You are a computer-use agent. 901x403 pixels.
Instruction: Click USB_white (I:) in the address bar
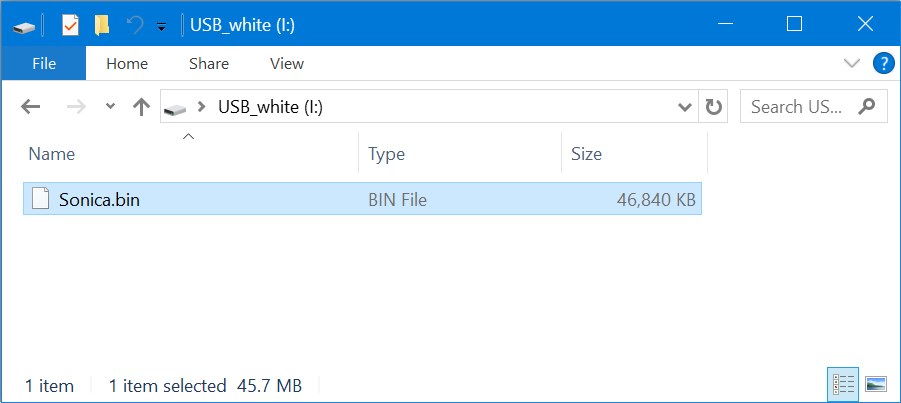270,107
